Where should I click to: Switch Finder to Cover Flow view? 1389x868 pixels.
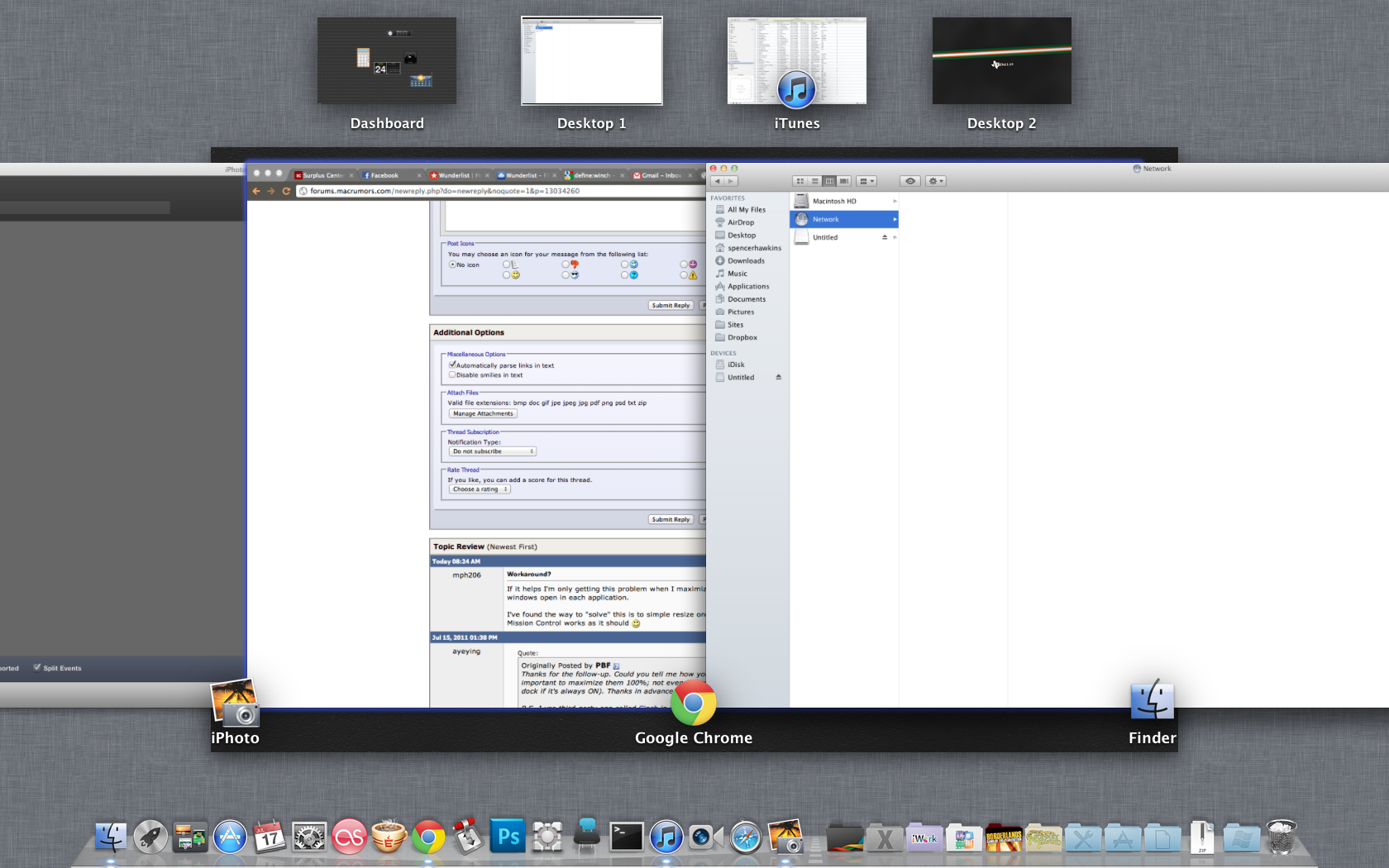[844, 181]
